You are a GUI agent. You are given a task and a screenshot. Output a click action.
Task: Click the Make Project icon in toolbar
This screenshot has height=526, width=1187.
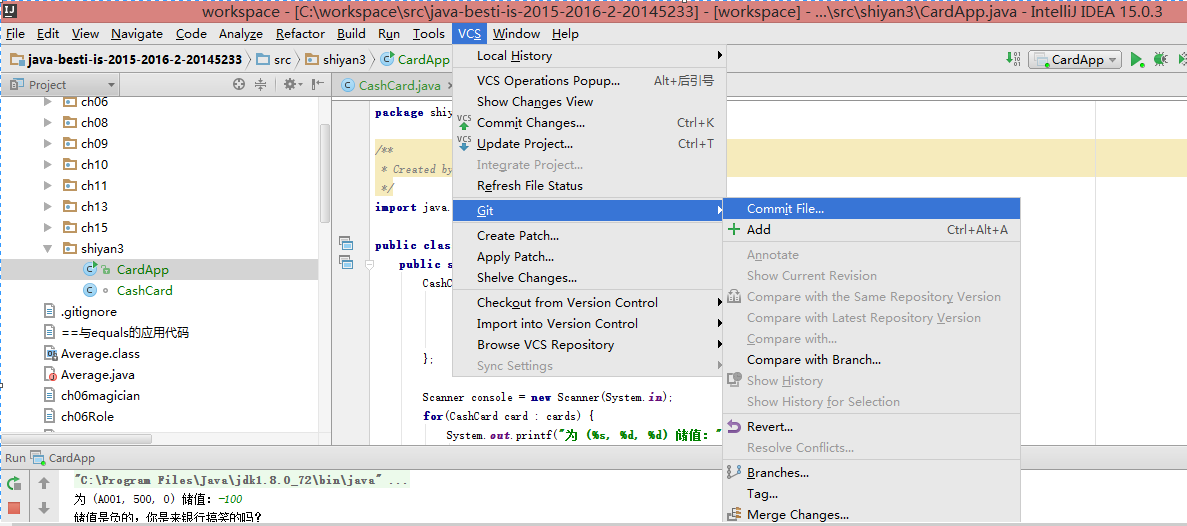[1013, 59]
